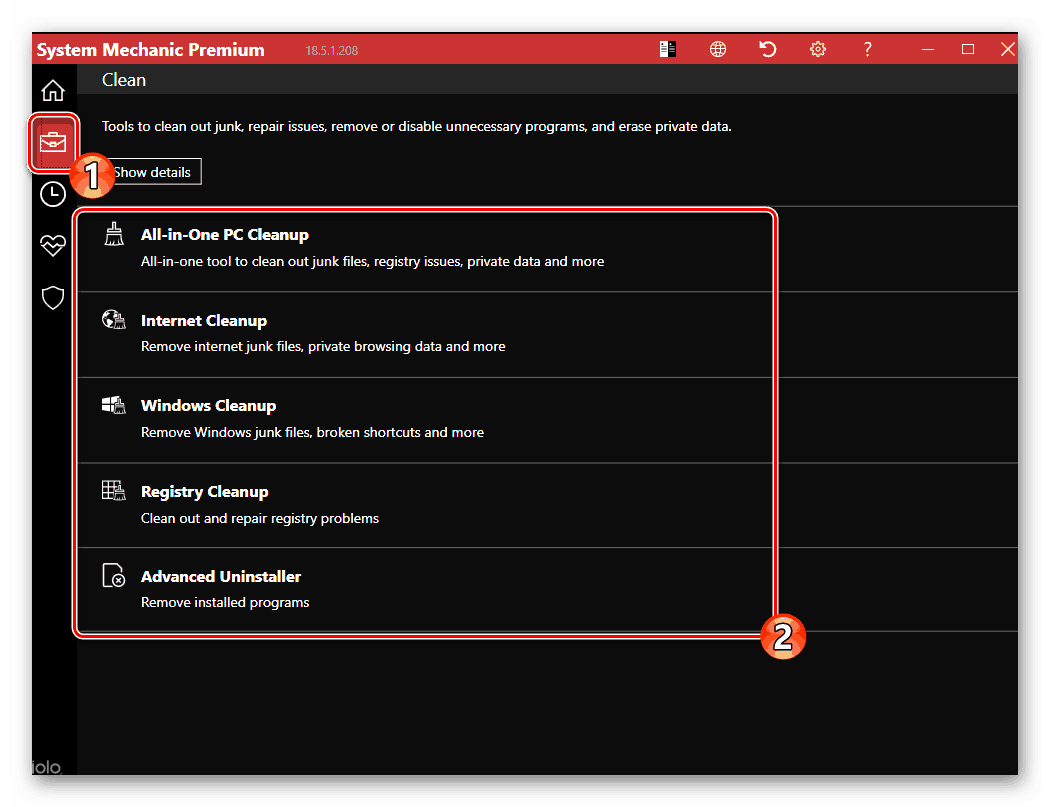This screenshot has height=807, width=1050.
Task: Open the LiveBoost heart icon in sidebar
Action: click(53, 246)
